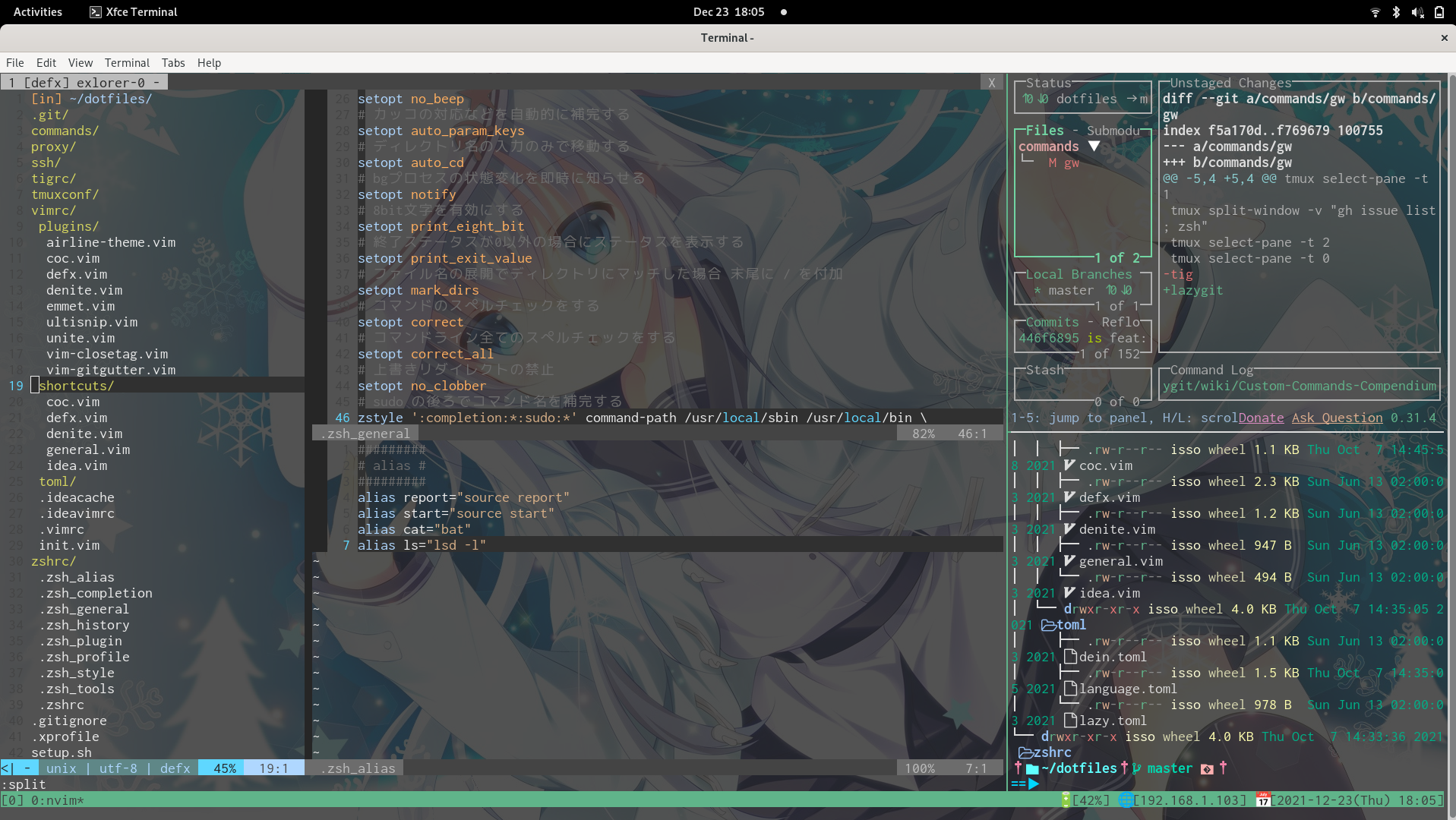Click the Donate link
Viewport: 1456px width, 820px height.
coord(1261,418)
